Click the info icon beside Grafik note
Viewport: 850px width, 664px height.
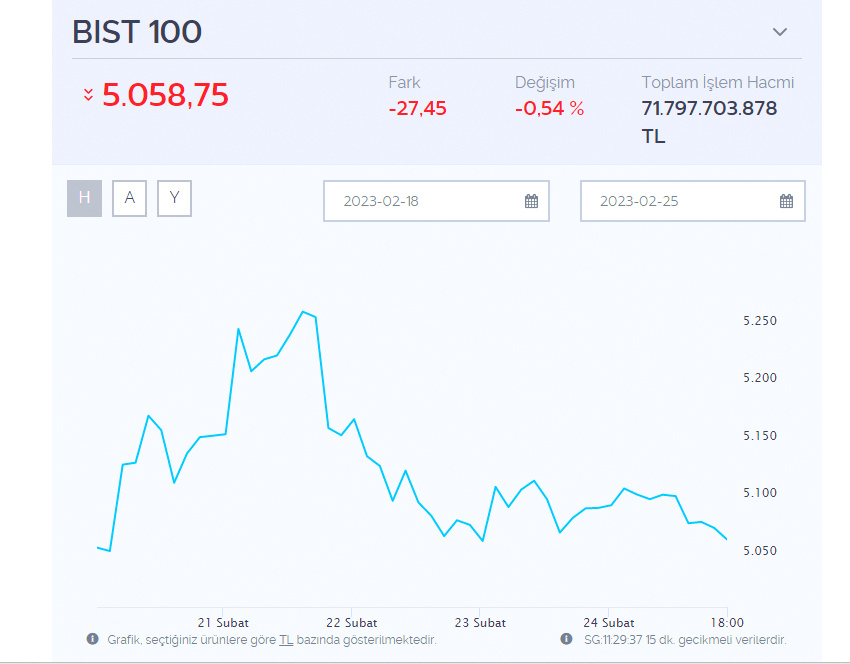(93, 639)
